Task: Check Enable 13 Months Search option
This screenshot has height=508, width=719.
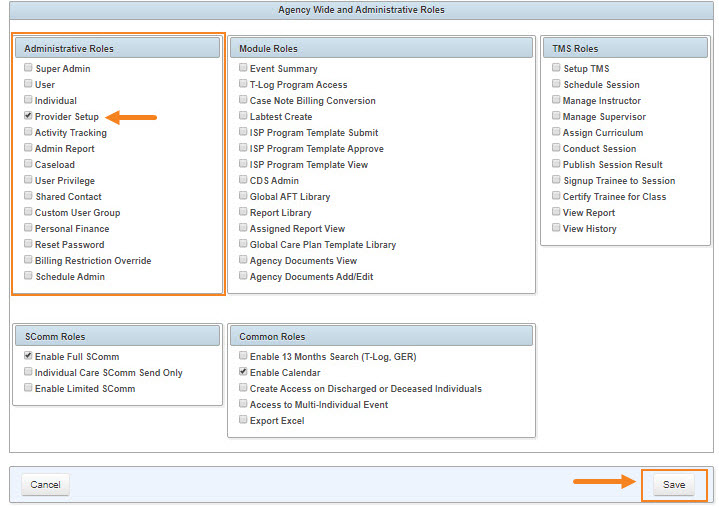Action: [x=243, y=357]
